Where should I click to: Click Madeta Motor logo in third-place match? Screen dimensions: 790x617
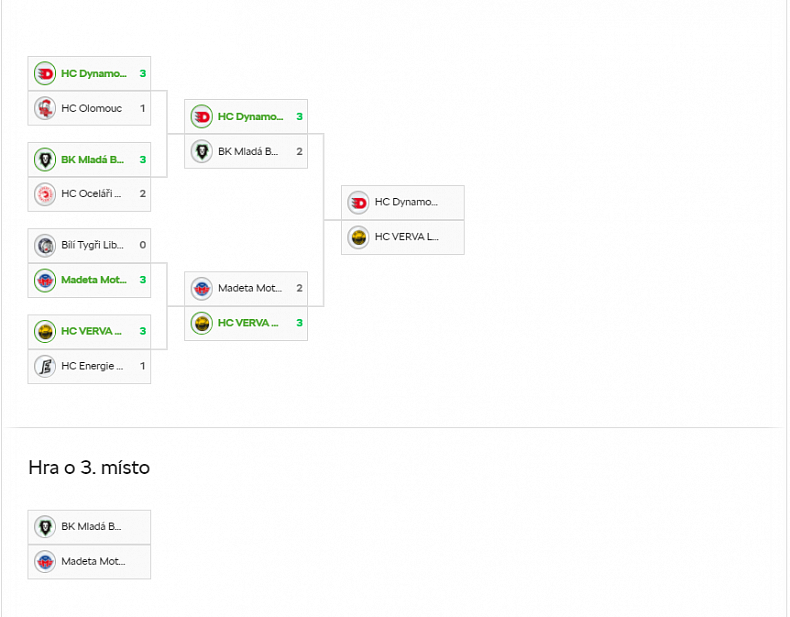tap(45, 561)
